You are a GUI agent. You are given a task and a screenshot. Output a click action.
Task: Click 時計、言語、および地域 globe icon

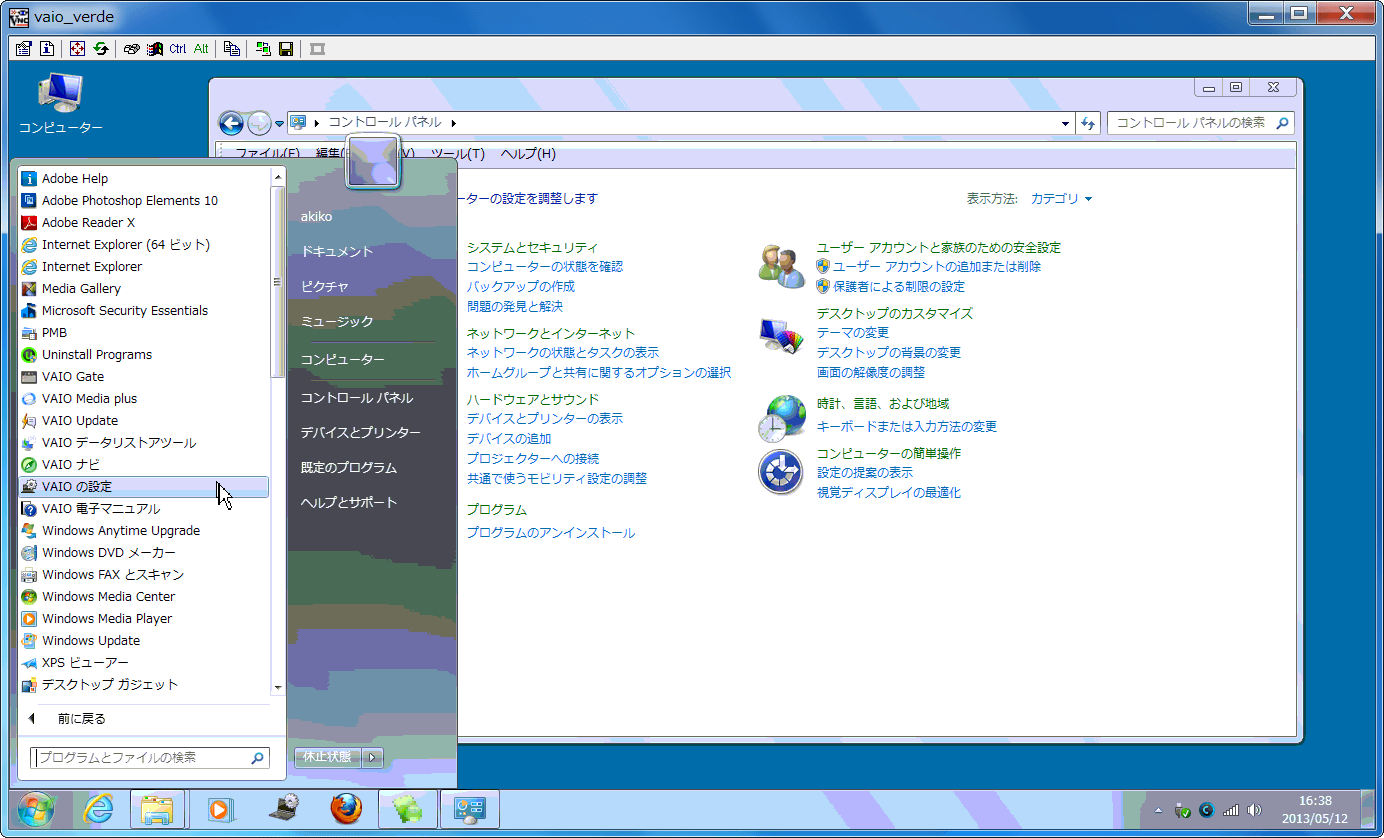click(781, 418)
